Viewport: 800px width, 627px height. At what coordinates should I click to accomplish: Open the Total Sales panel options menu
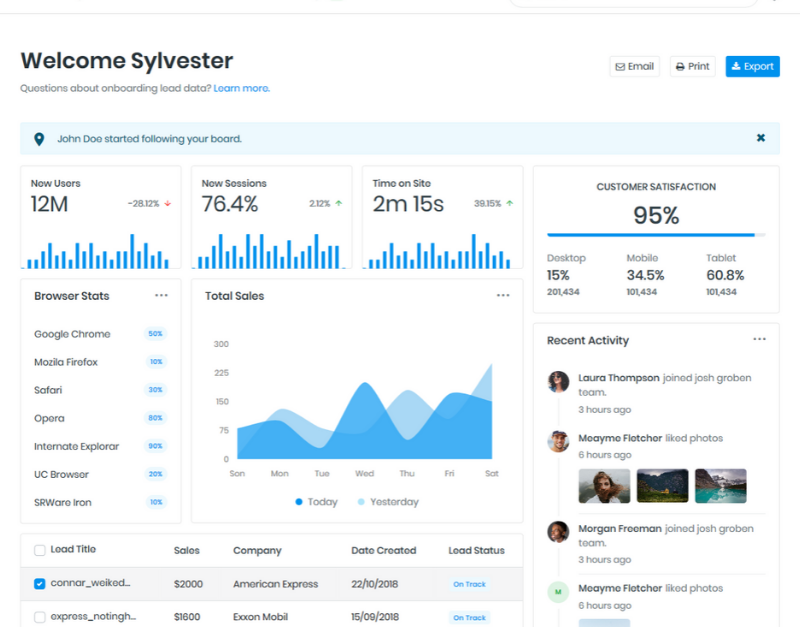point(503,295)
